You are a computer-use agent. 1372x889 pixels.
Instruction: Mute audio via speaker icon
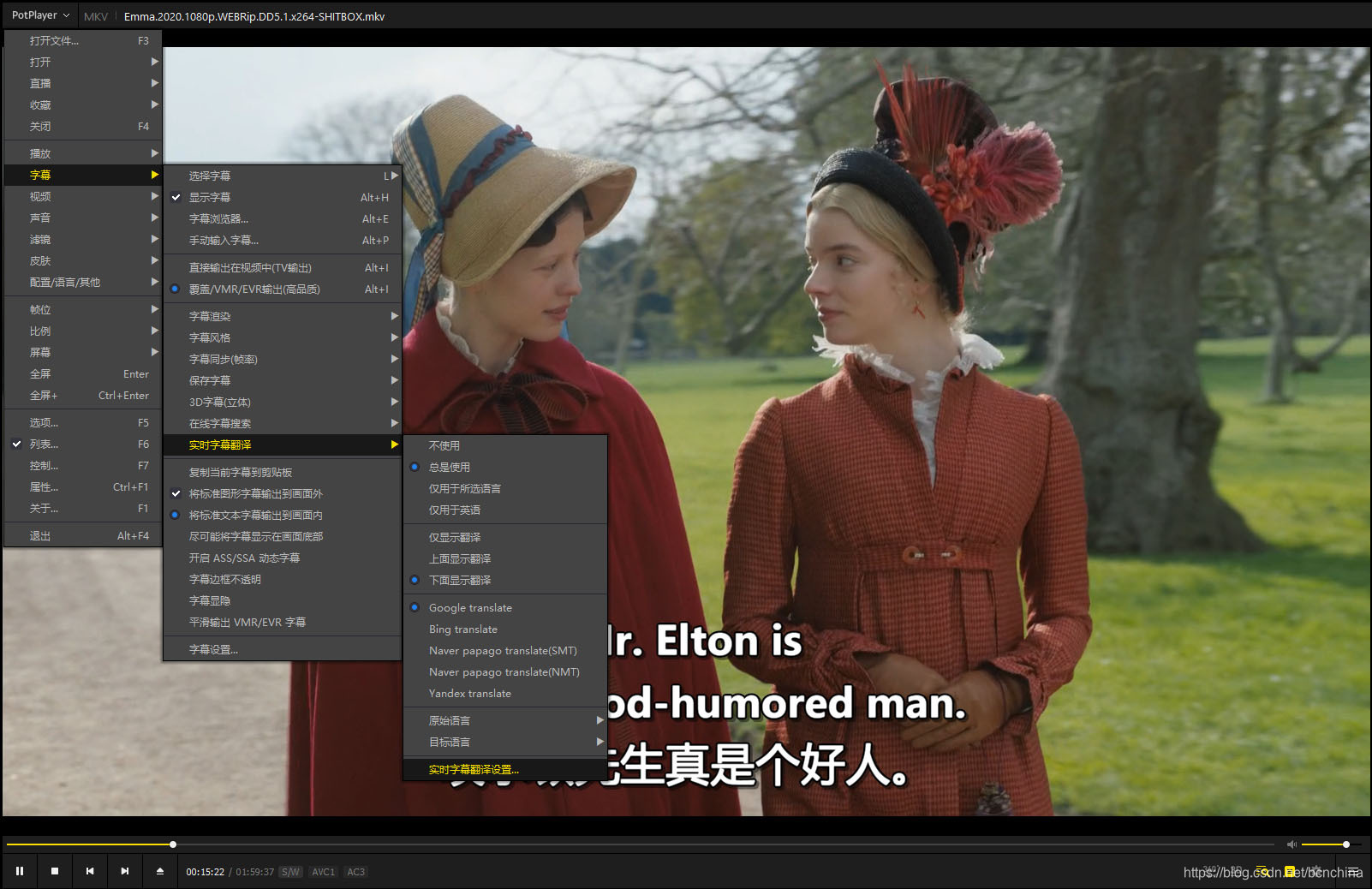pos(1291,844)
